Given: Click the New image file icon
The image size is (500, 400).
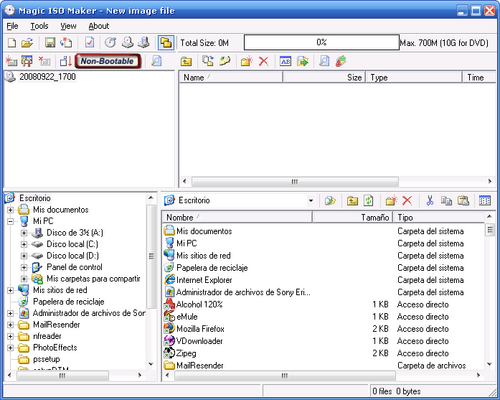Looking at the screenshot, I should (12, 43).
